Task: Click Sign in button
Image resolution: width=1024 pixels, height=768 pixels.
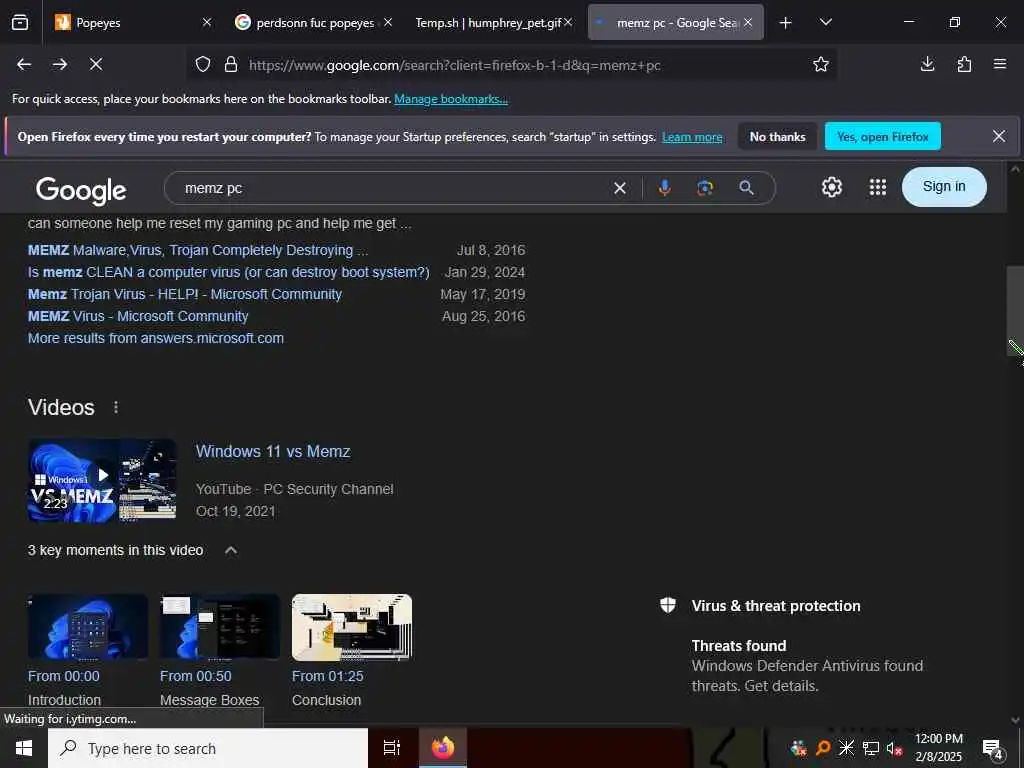Action: (x=944, y=187)
